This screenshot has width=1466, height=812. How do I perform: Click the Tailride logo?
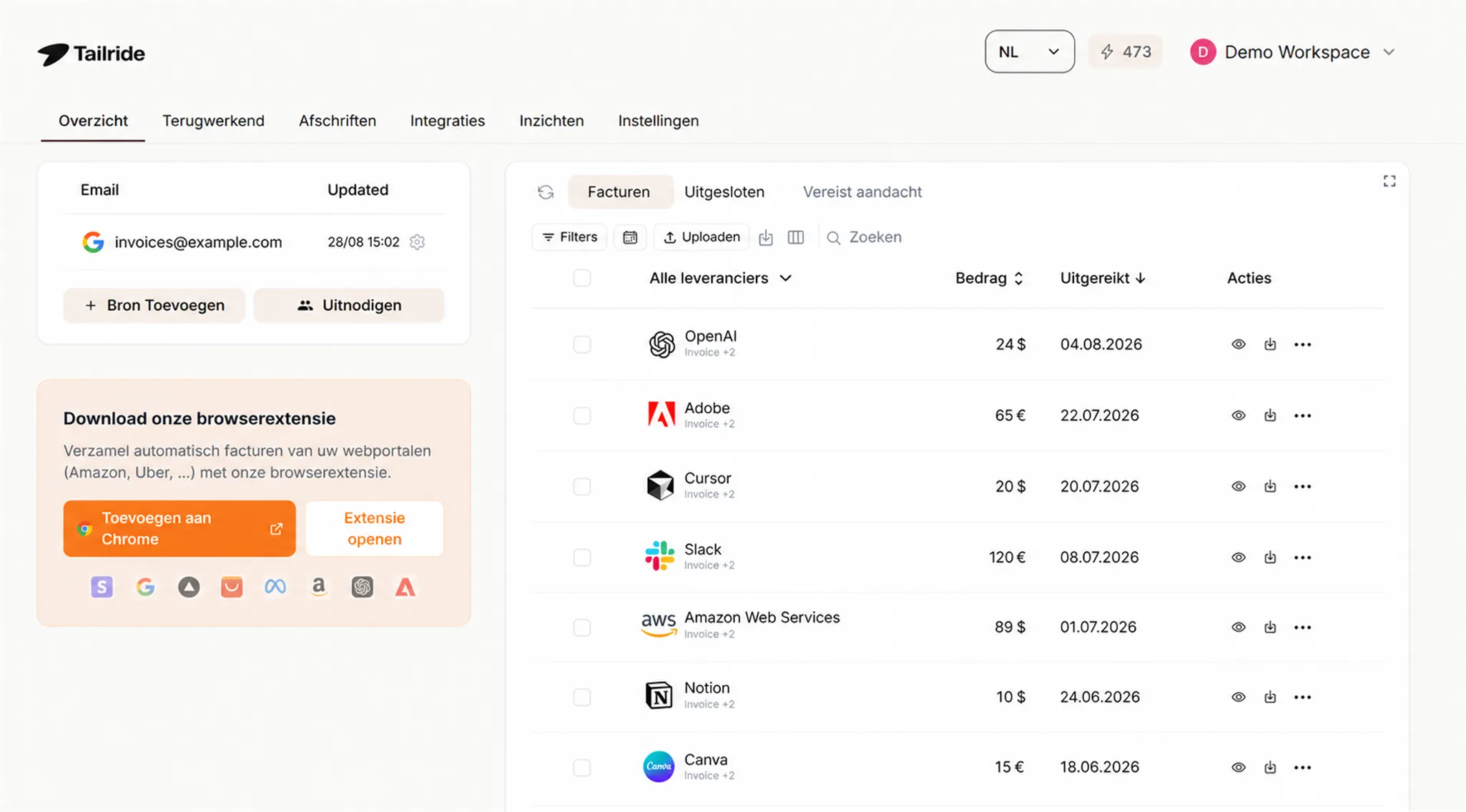click(x=91, y=54)
